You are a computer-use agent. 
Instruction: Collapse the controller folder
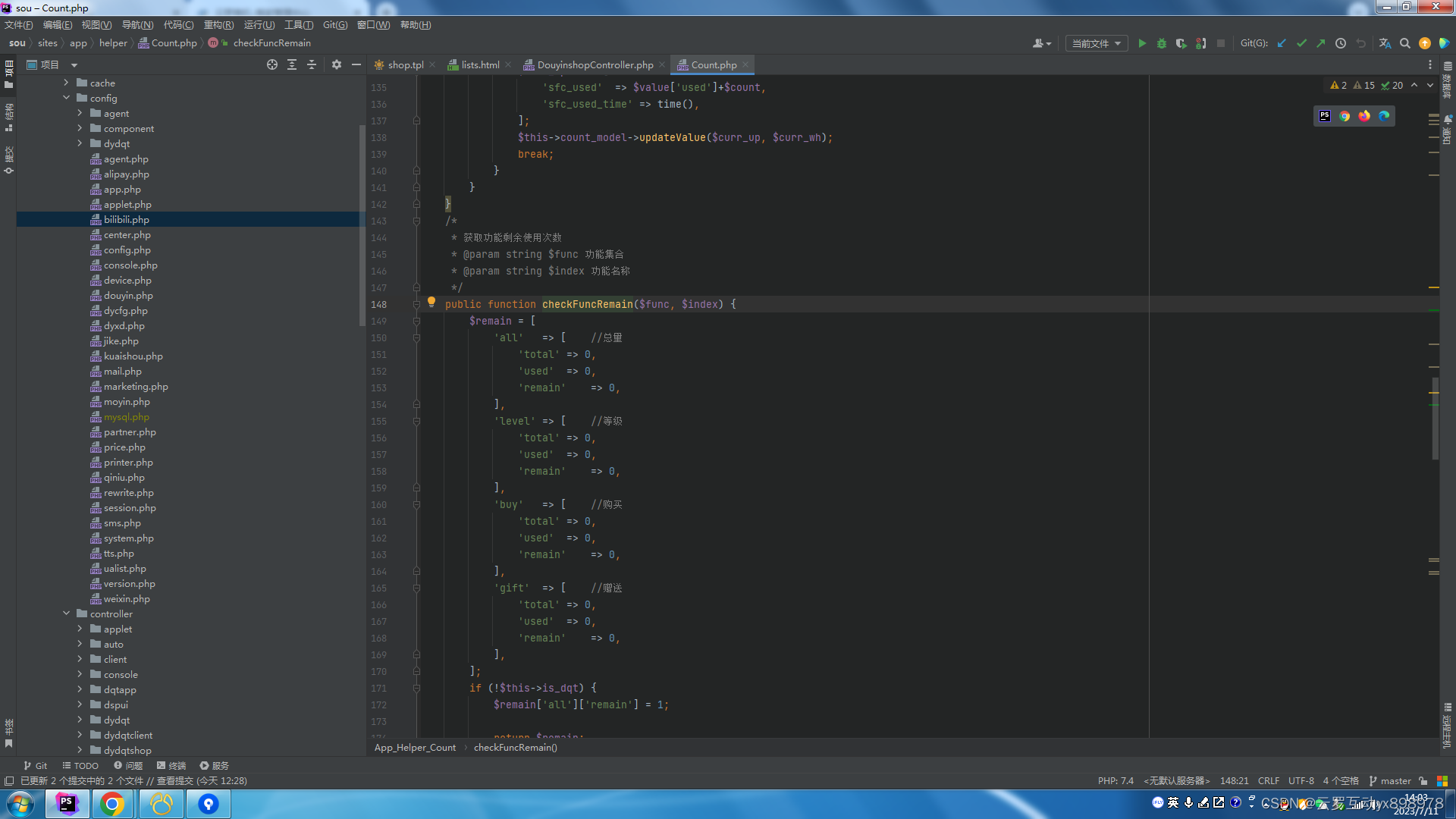click(x=66, y=613)
